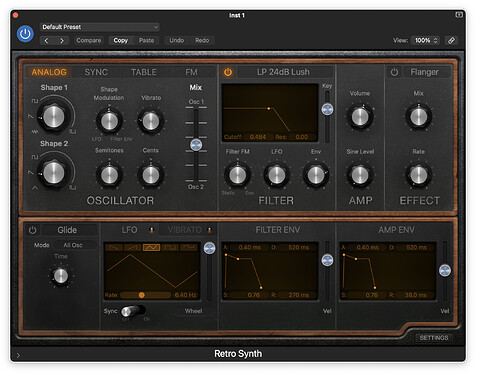Toggle the plugin main power button
The width and height of the screenshot is (477, 375).
[x=25, y=34]
